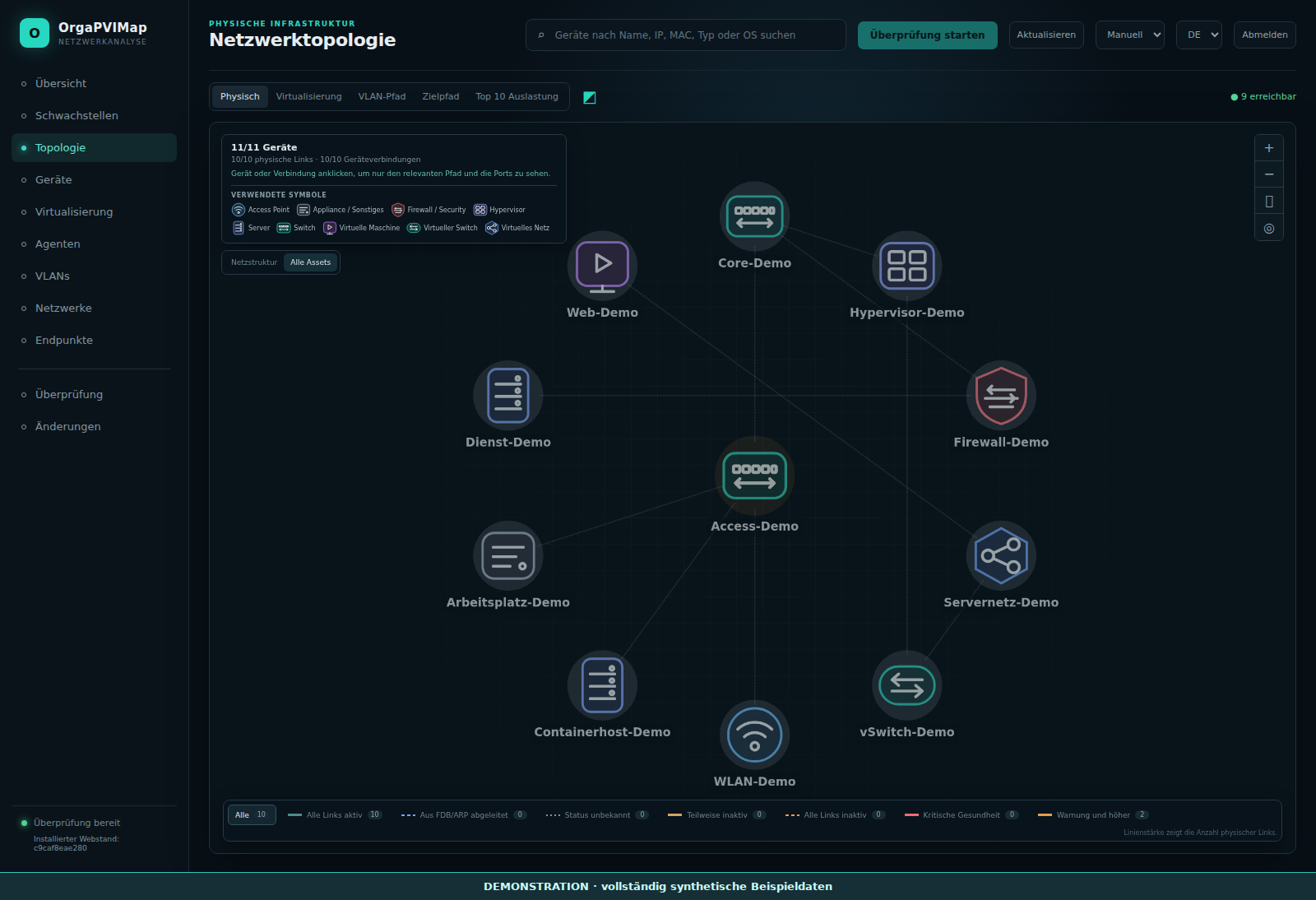Toggle the fullscreen icon beside the tabs
Screen dimensions: 1316x900
pos(590,97)
